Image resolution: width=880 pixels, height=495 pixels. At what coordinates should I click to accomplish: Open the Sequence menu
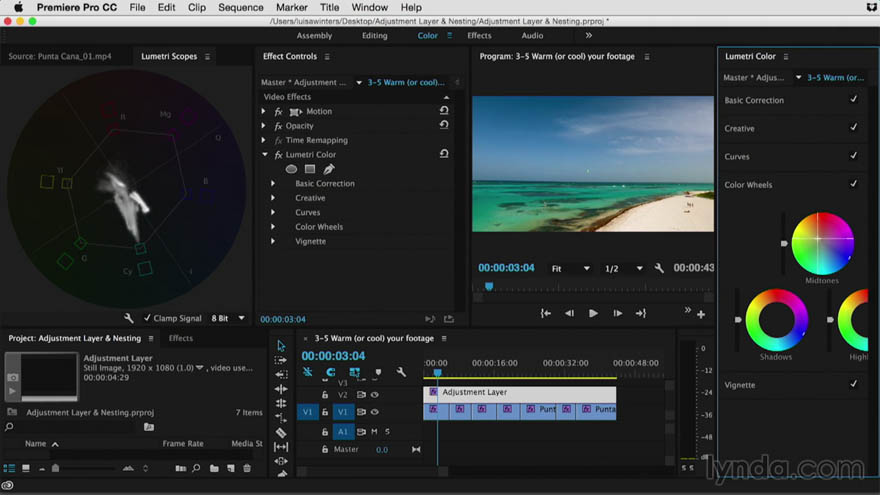(x=241, y=7)
